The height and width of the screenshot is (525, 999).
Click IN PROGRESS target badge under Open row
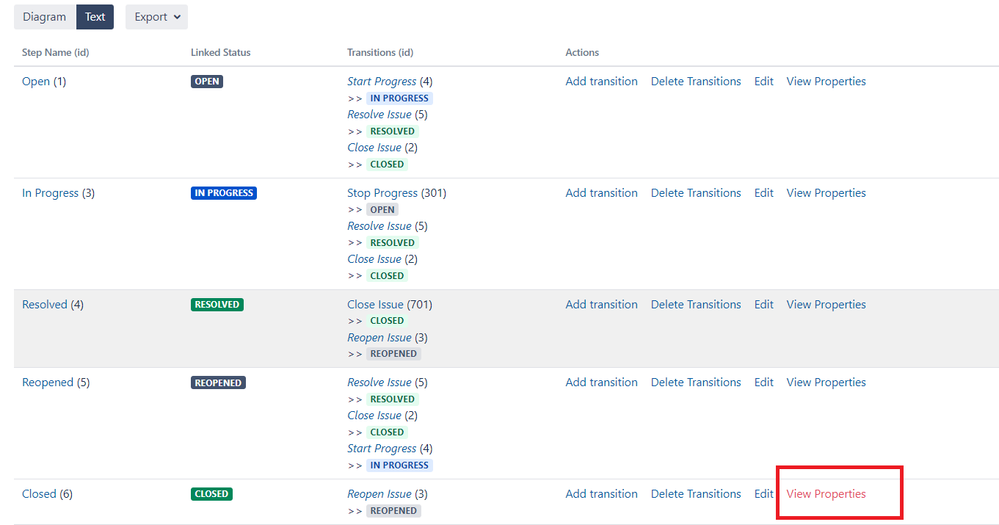click(x=399, y=98)
